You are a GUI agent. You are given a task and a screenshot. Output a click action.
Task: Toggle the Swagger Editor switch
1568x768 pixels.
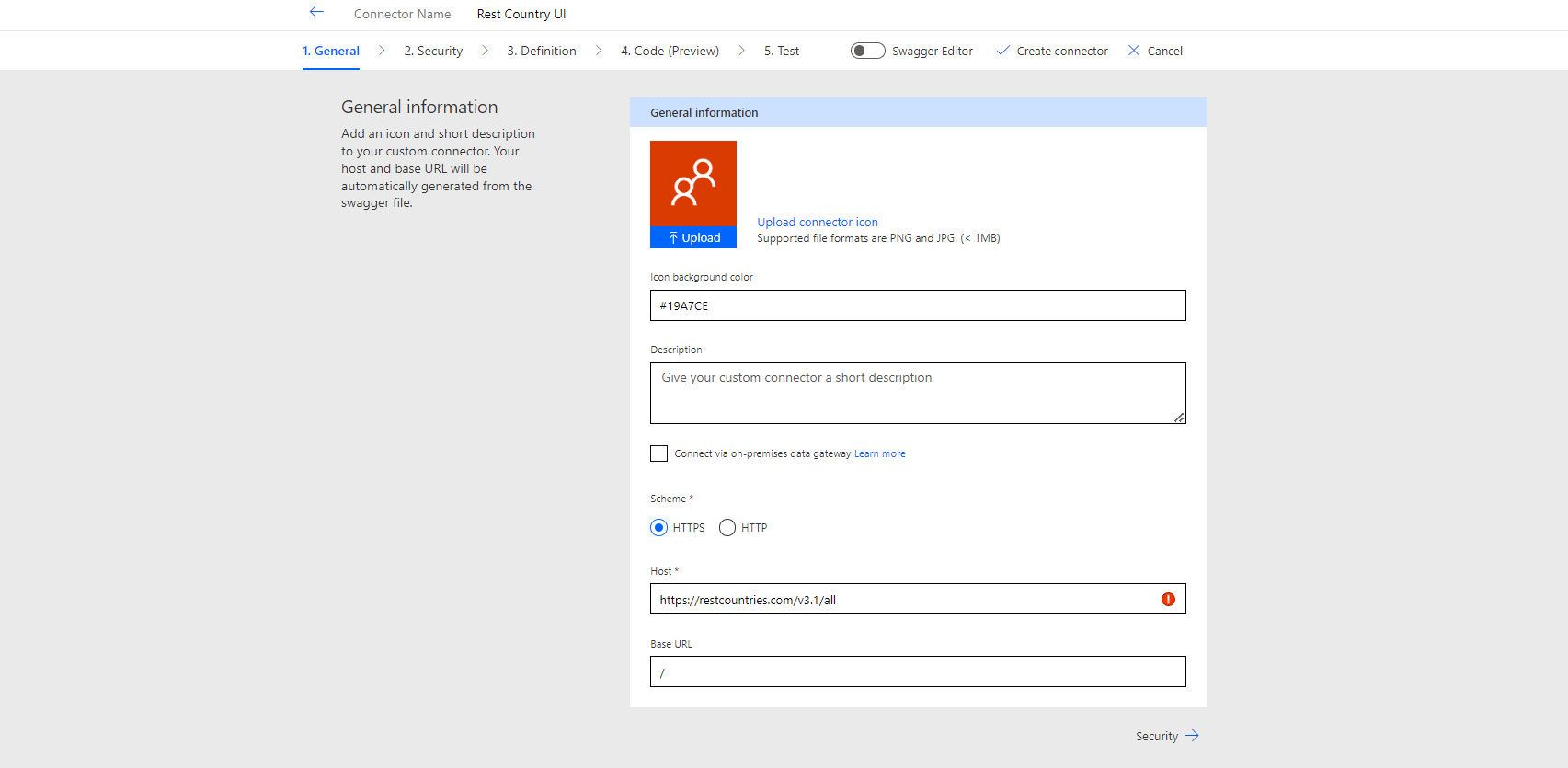[x=867, y=51]
